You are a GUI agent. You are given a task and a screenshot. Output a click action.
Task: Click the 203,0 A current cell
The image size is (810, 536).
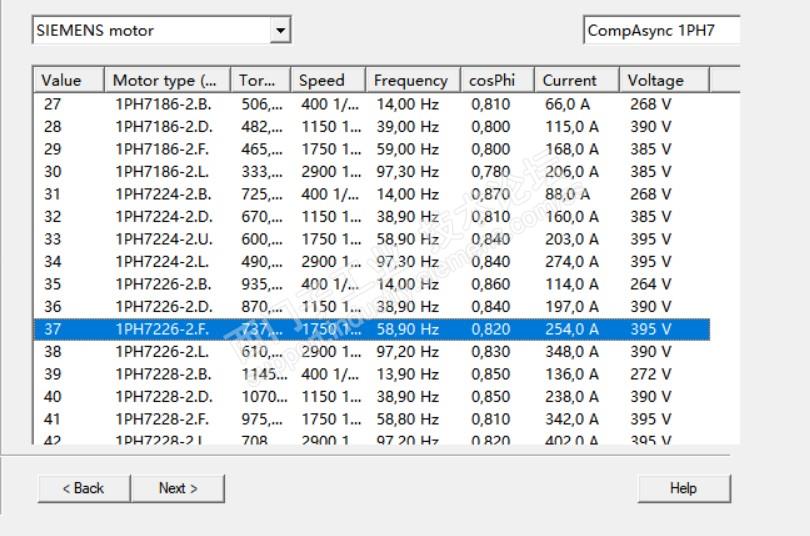(x=572, y=239)
